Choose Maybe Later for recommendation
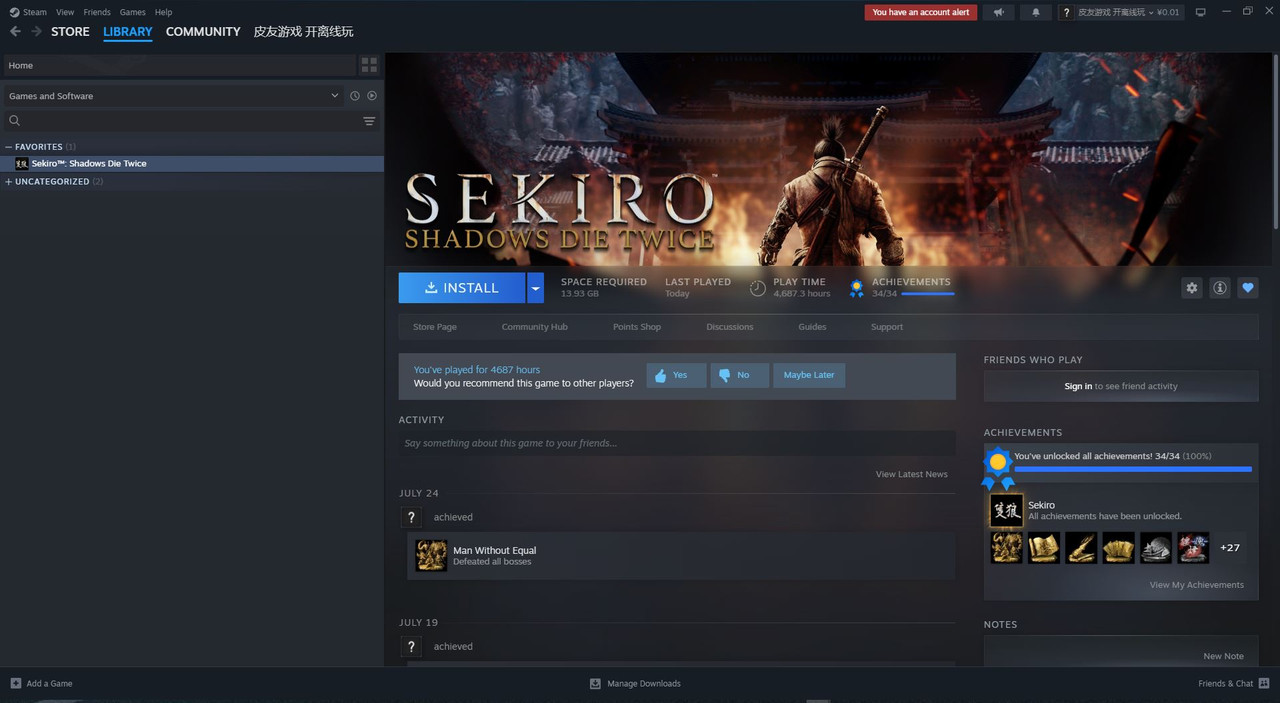The width and height of the screenshot is (1280, 703). tap(809, 375)
